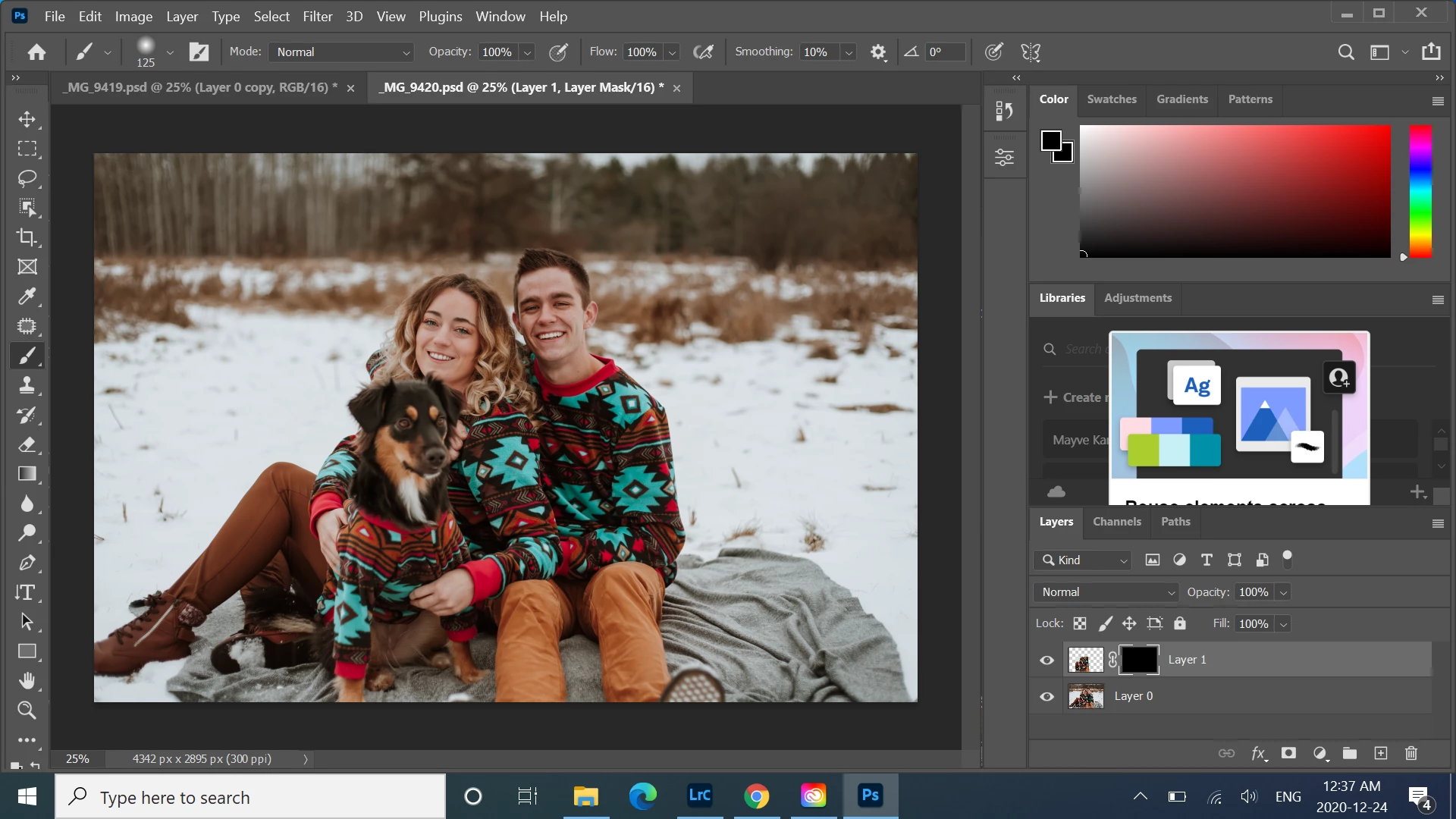Click the hue spectrum slider
This screenshot has height=819, width=1456.
(1420, 191)
